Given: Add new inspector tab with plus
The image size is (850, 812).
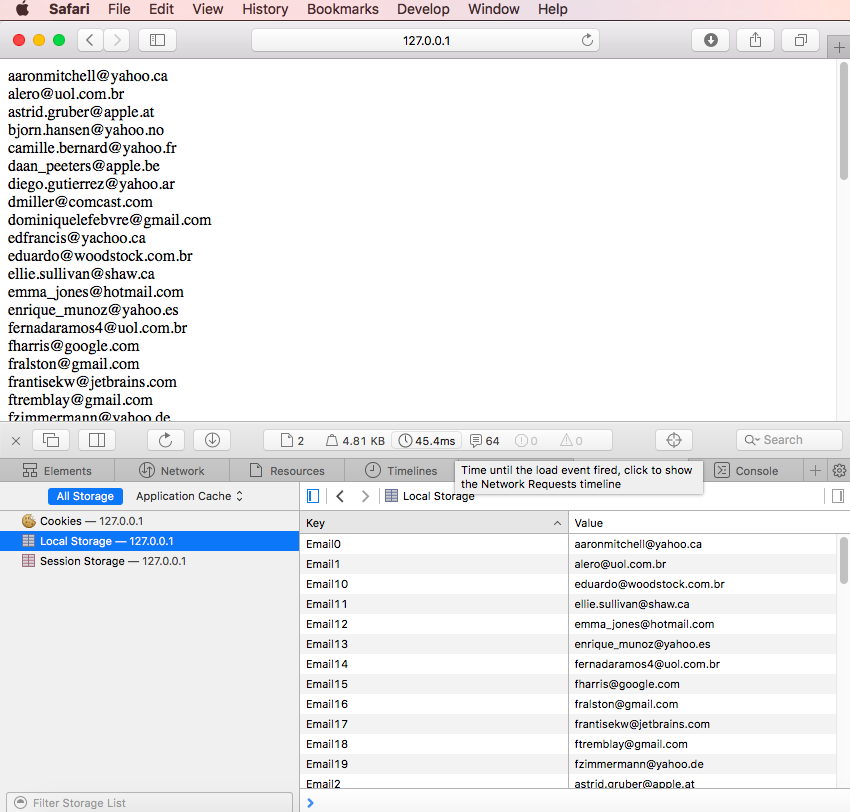Looking at the screenshot, I should click(x=815, y=471).
